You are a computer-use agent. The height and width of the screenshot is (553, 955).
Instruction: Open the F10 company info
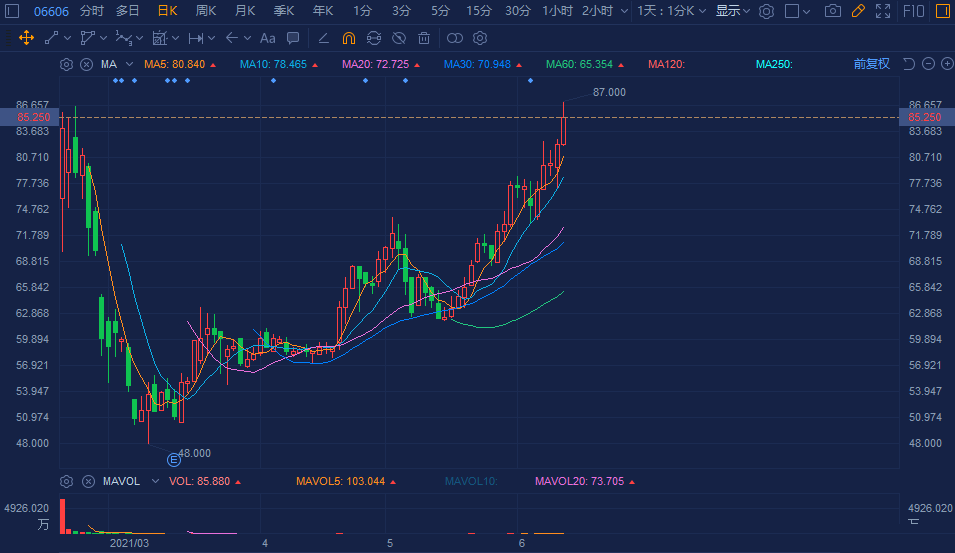[914, 11]
